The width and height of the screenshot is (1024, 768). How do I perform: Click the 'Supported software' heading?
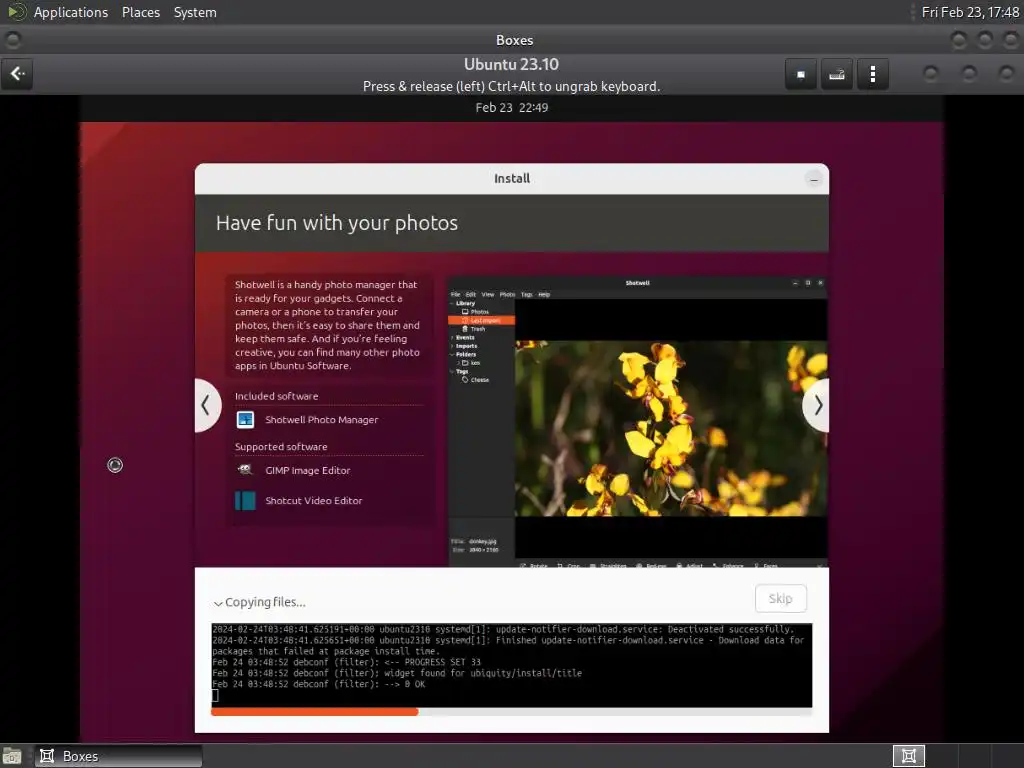pyautogui.click(x=281, y=447)
